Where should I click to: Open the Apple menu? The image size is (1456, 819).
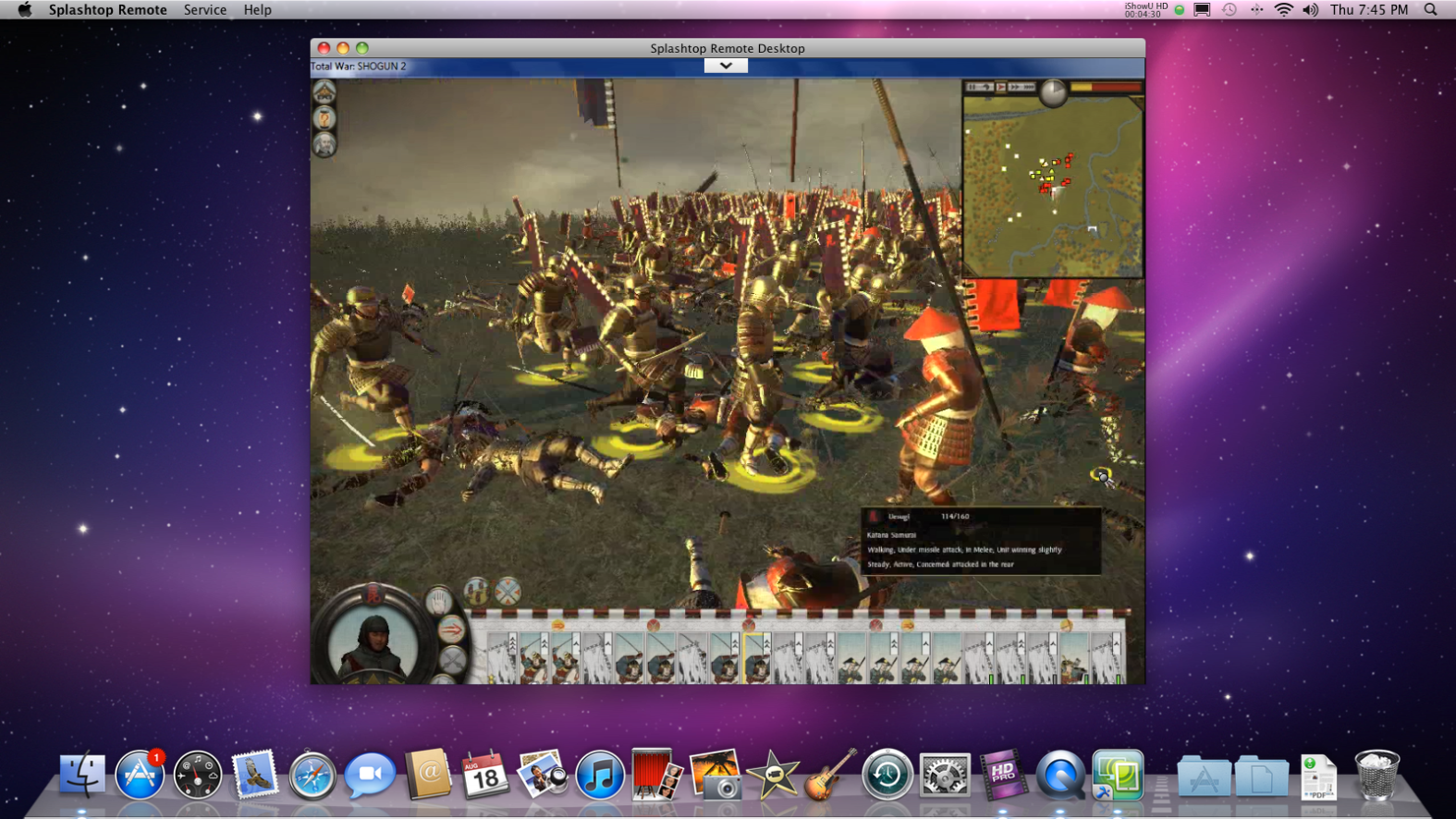click(x=25, y=9)
